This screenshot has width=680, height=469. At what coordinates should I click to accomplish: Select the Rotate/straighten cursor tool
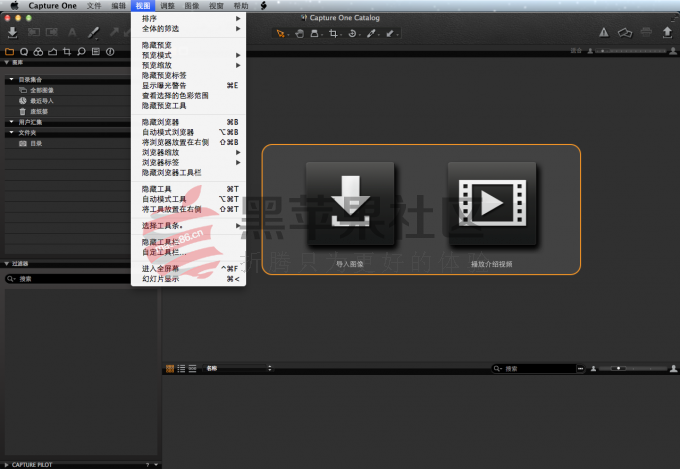pyautogui.click(x=352, y=33)
